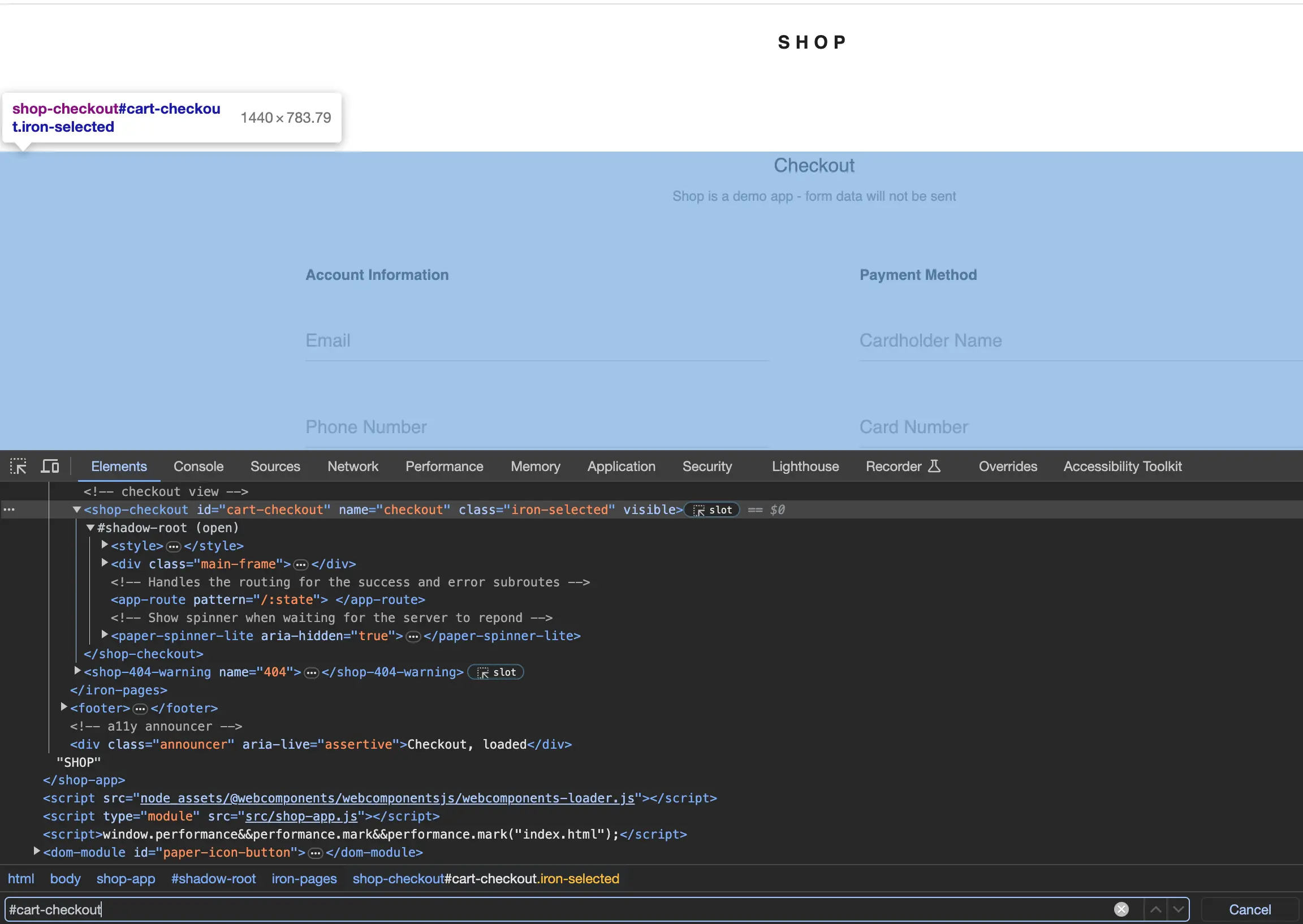Click slot badge beside shop-404-warning
The image size is (1303, 924).
point(496,672)
